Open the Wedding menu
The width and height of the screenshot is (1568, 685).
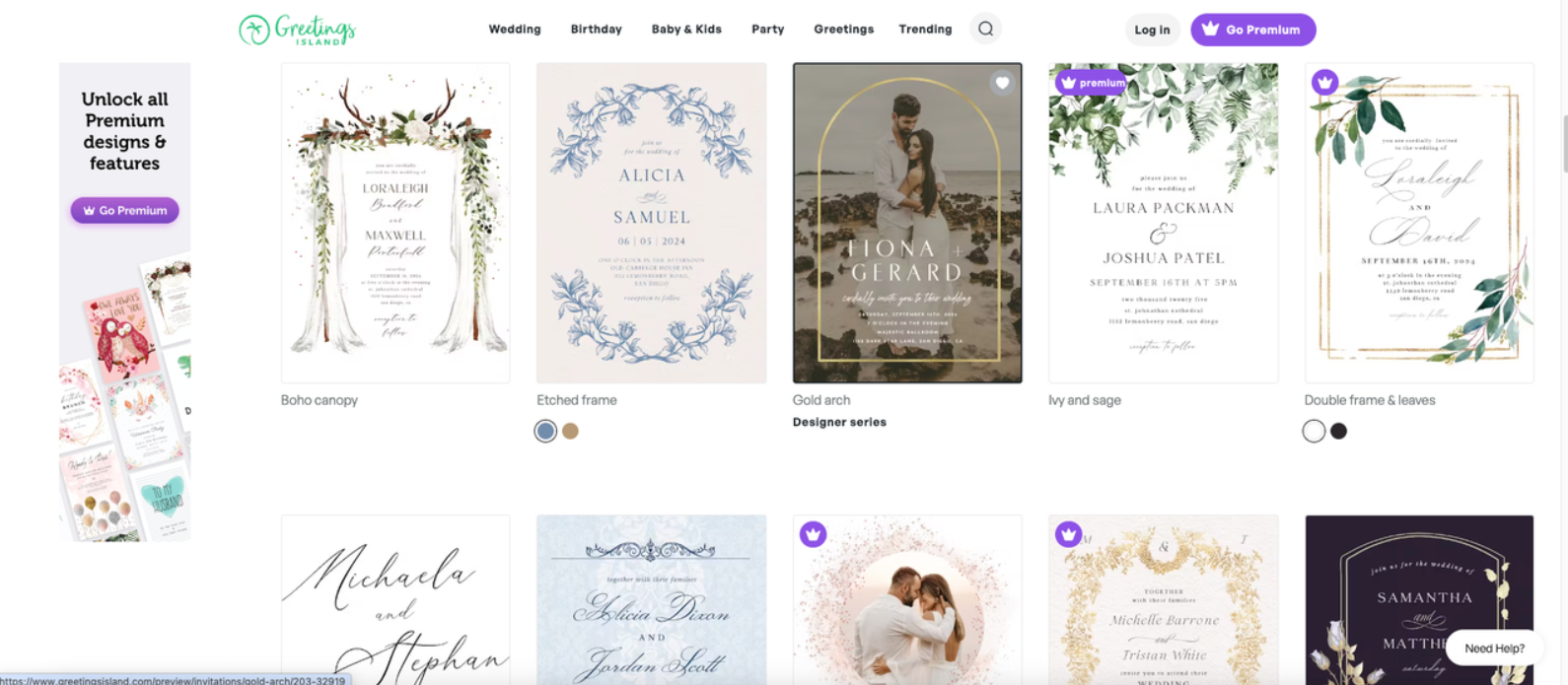click(515, 30)
